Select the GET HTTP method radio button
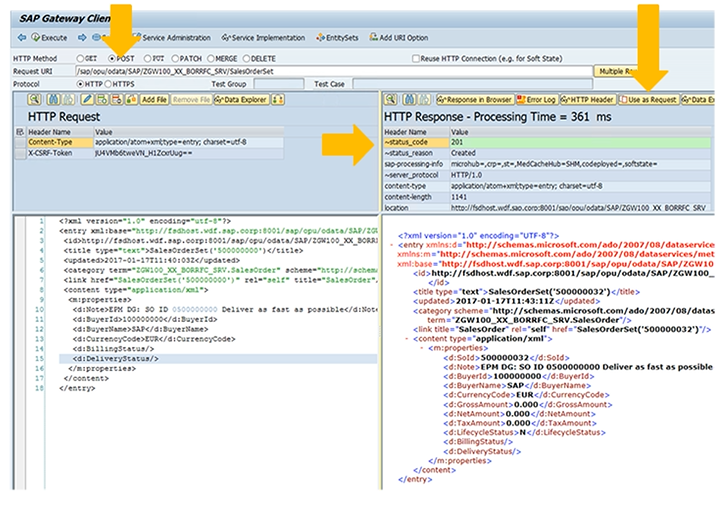Screen dimensions: 717x507 pos(81,59)
